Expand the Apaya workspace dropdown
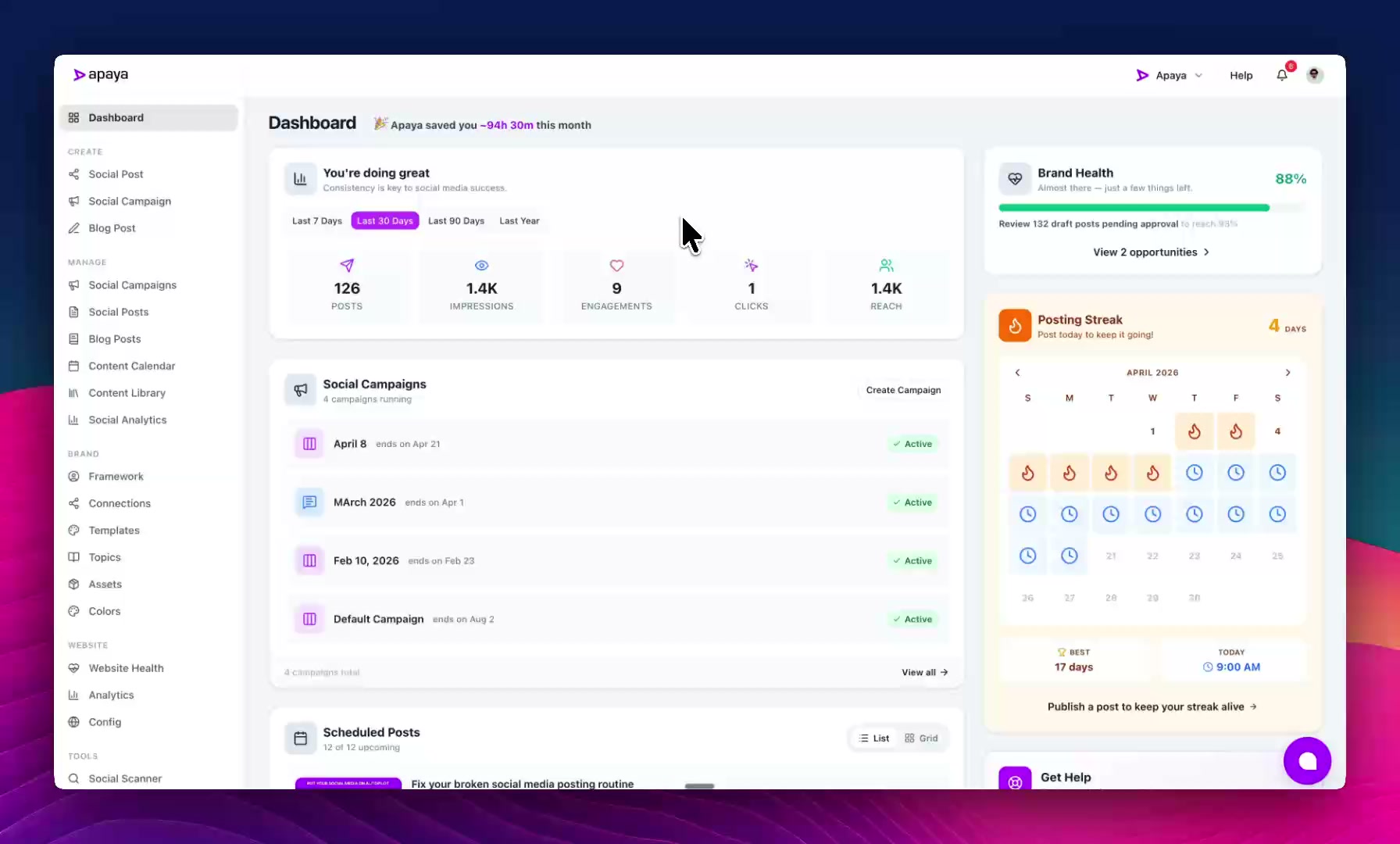1400x844 pixels. click(1170, 76)
